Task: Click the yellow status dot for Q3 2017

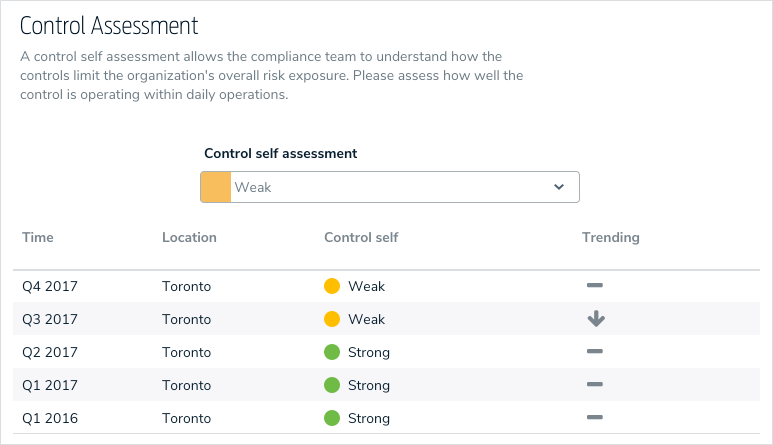Action: pos(333,319)
